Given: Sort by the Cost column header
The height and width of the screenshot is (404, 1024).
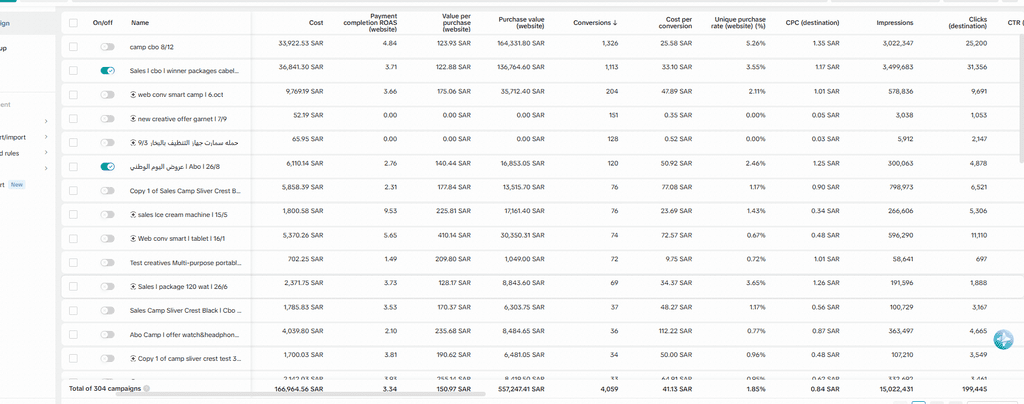Looking at the screenshot, I should (x=316, y=22).
